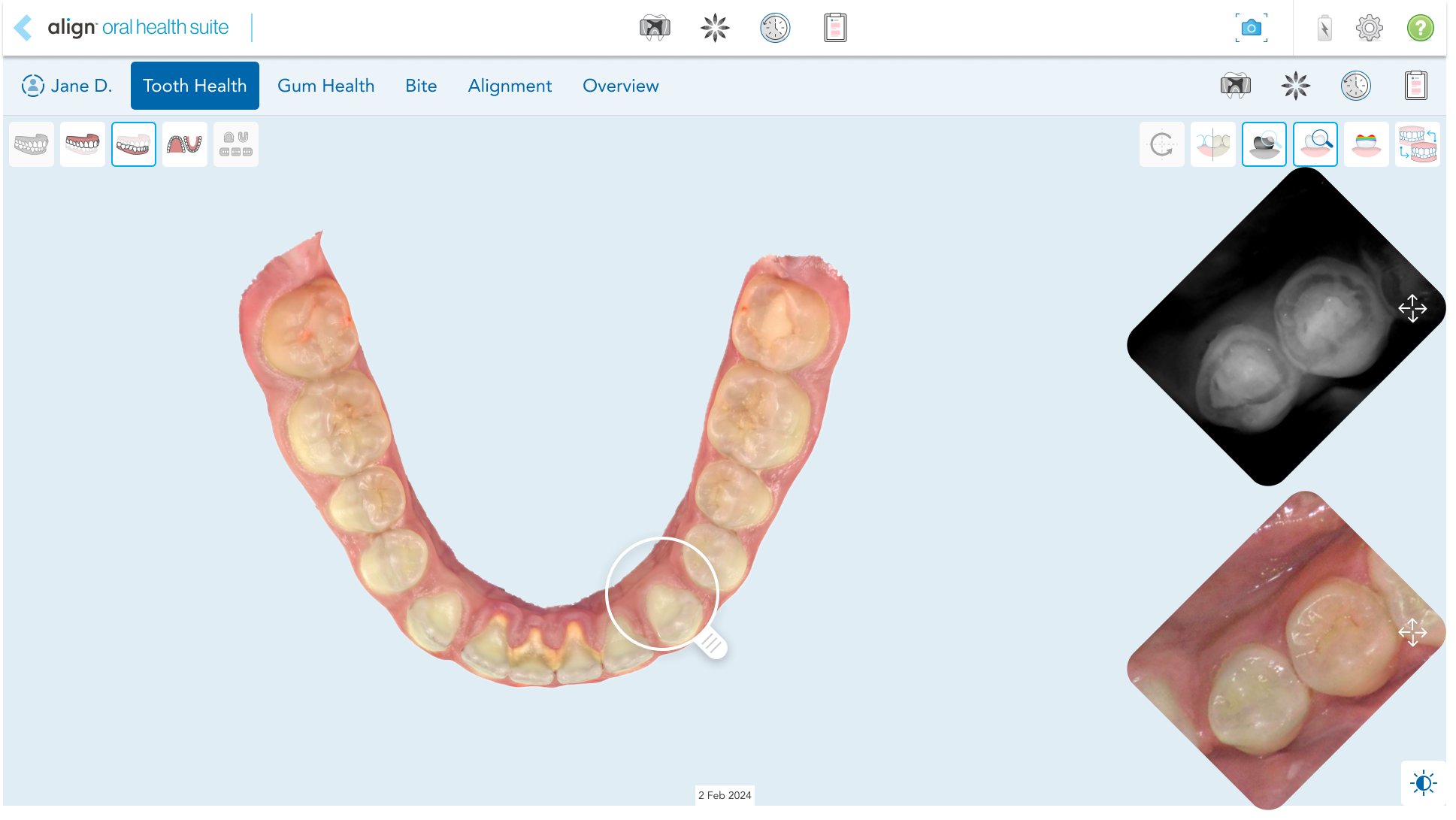Open the settings gear
This screenshot has width=1456, height=820.
1369,28
